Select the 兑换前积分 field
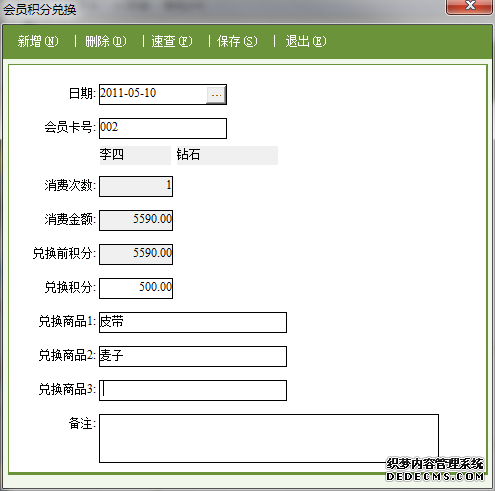This screenshot has height=491, width=495. (136, 254)
